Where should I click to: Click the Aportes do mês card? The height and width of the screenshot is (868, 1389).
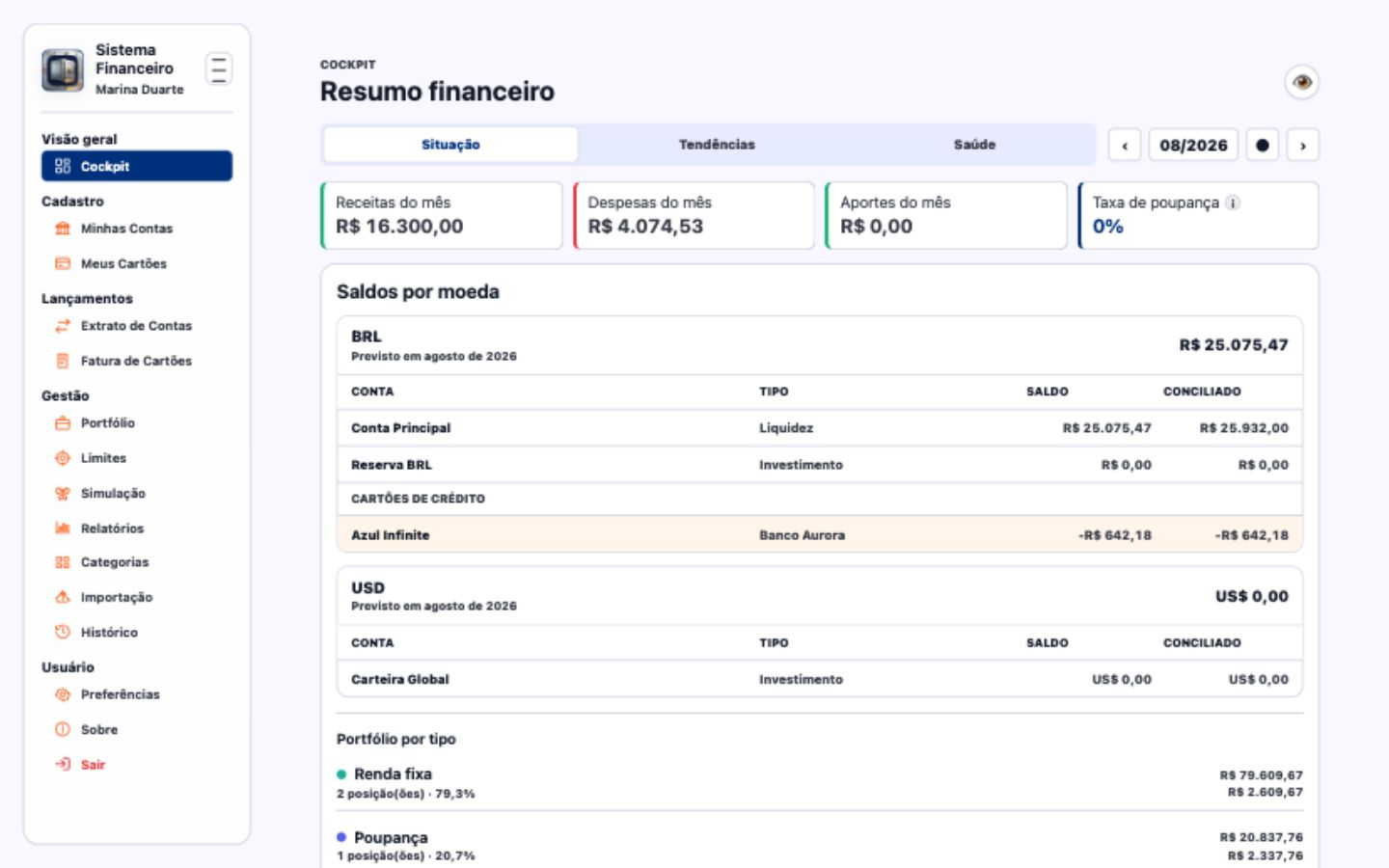coord(946,215)
